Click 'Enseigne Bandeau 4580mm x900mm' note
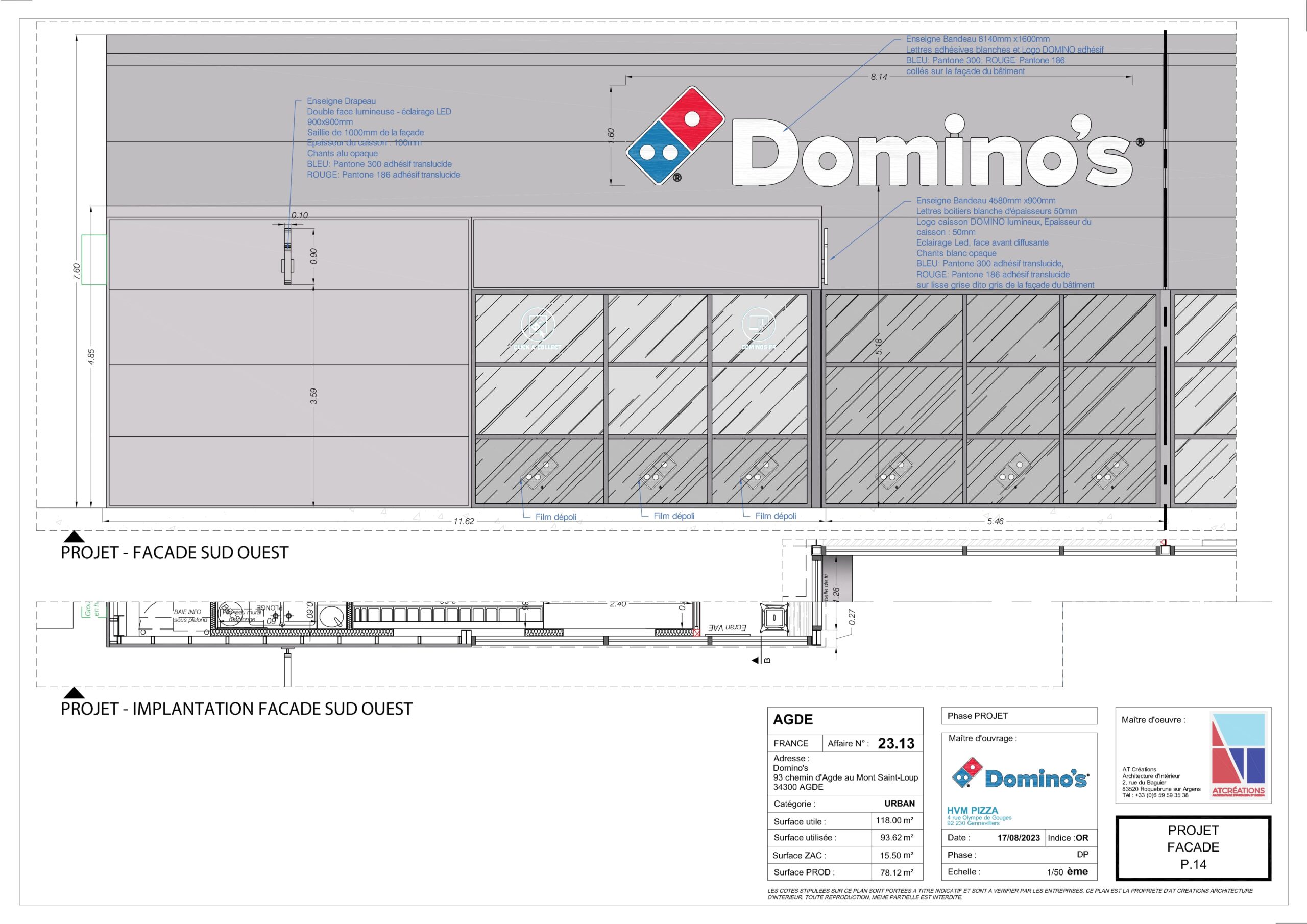 [x=986, y=201]
